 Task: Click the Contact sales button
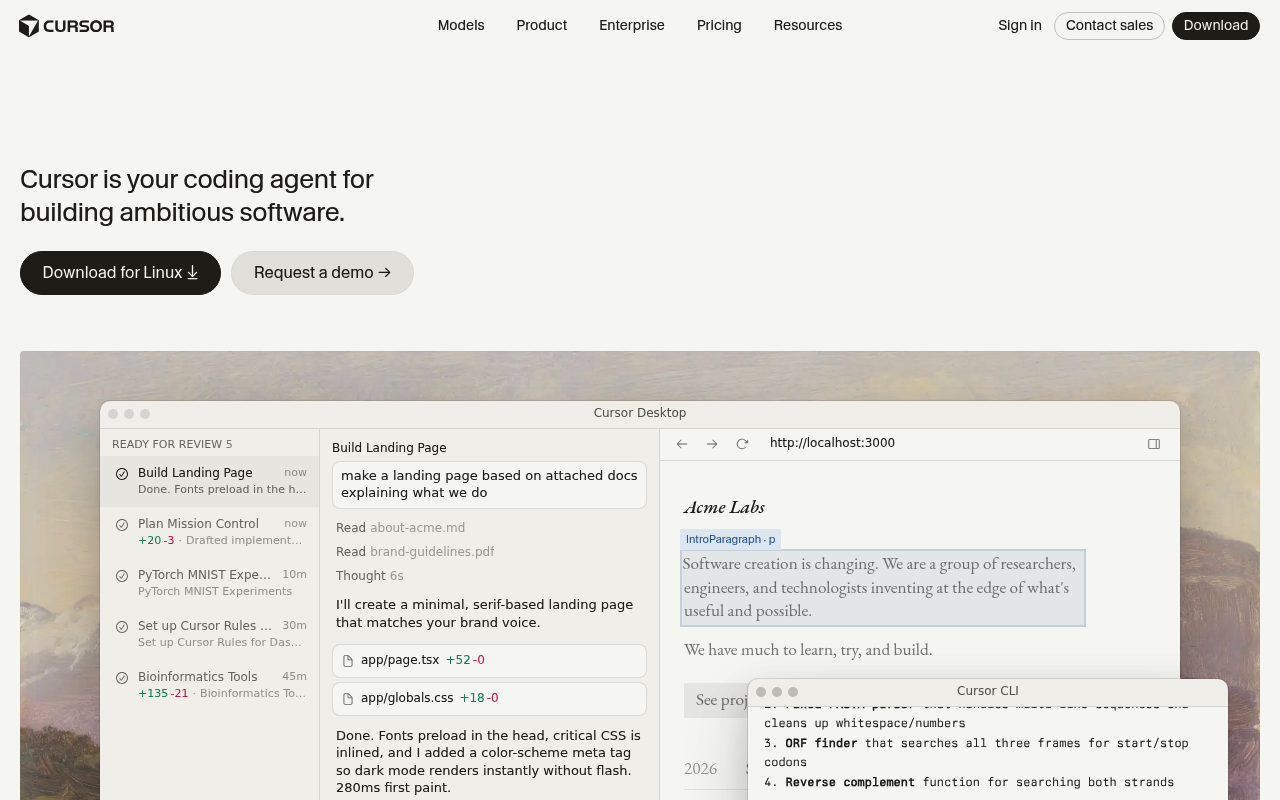(x=1109, y=26)
